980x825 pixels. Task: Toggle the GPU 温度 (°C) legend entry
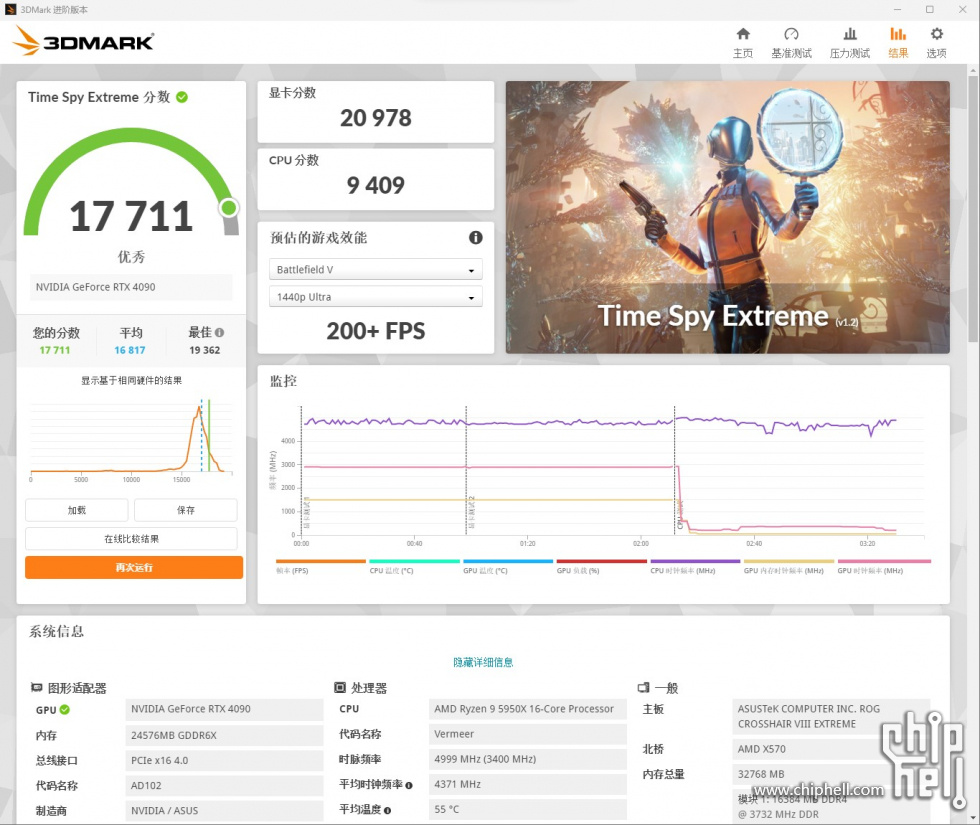[508, 566]
